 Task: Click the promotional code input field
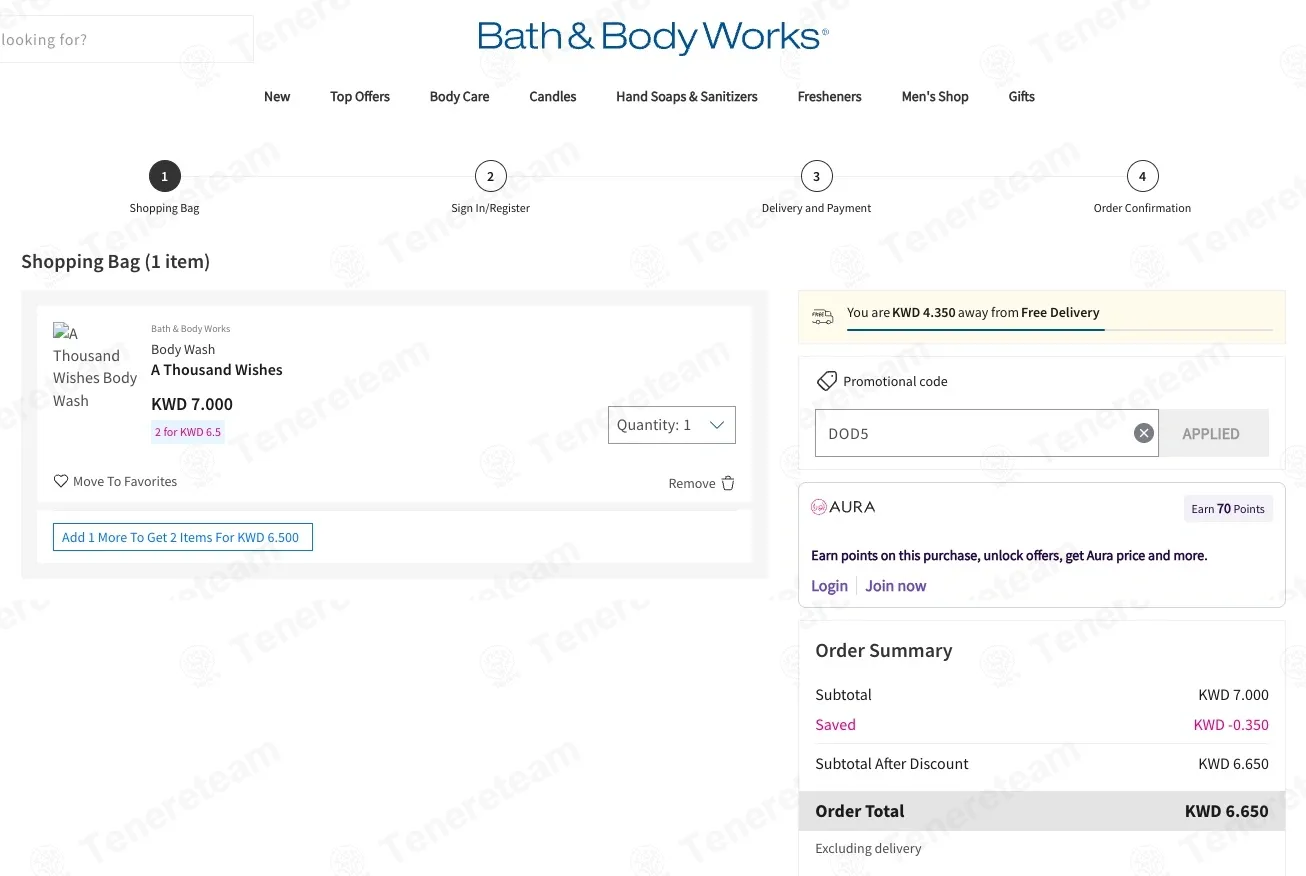(x=974, y=433)
